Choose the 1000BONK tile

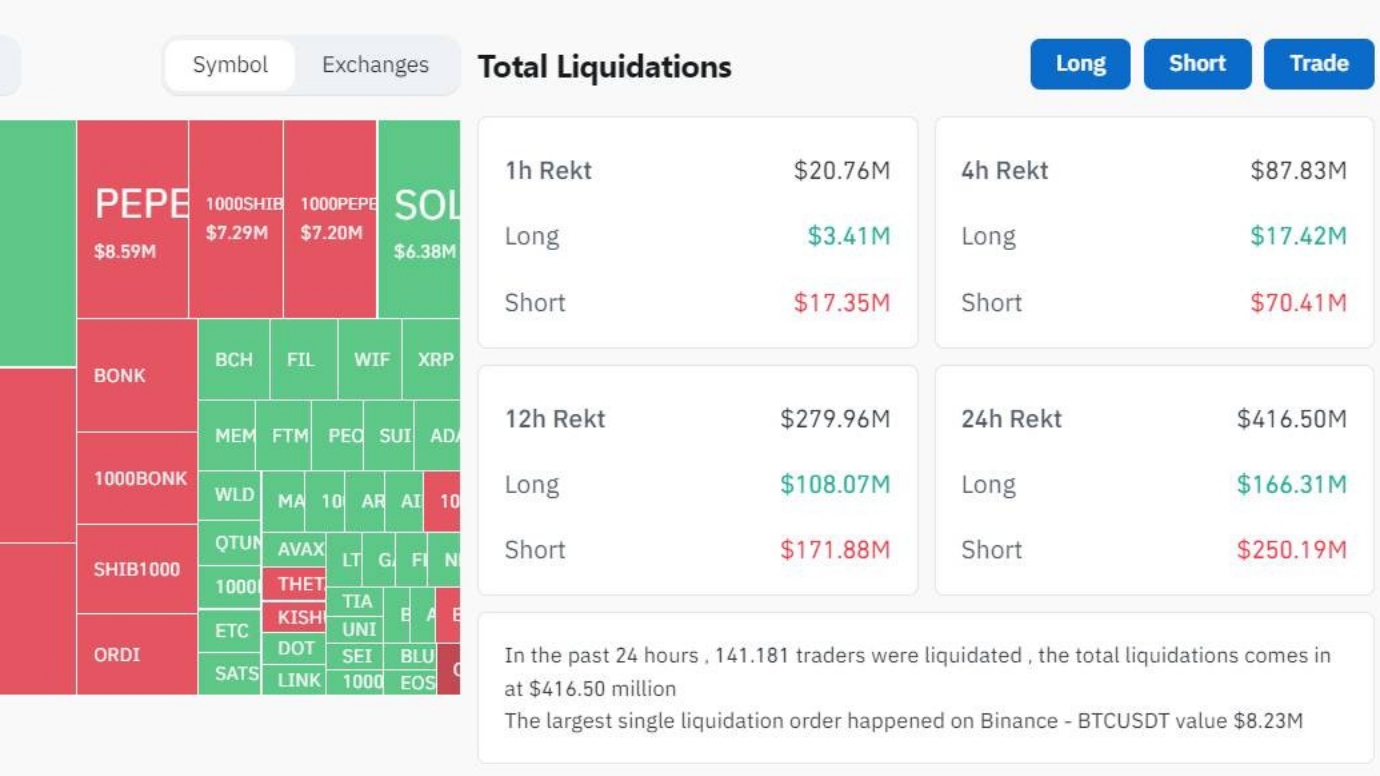click(137, 478)
